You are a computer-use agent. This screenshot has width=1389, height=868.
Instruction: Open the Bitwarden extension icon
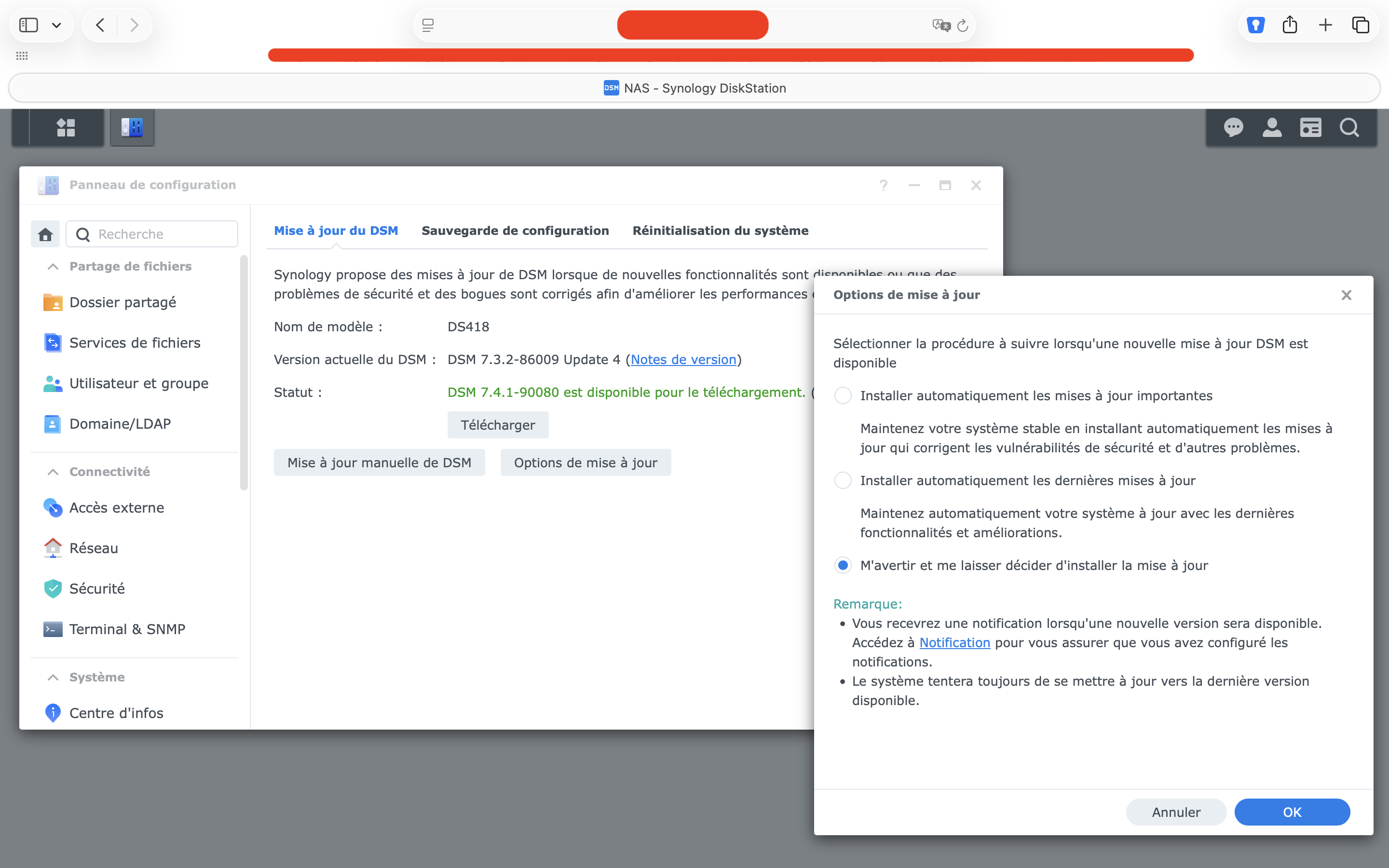click(1255, 25)
